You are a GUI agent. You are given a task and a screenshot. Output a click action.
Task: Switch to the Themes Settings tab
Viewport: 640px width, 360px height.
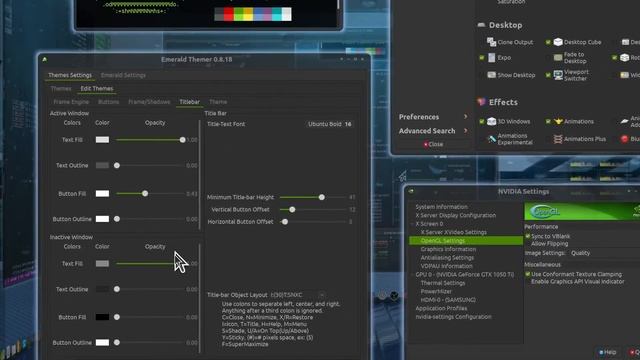(x=70, y=75)
